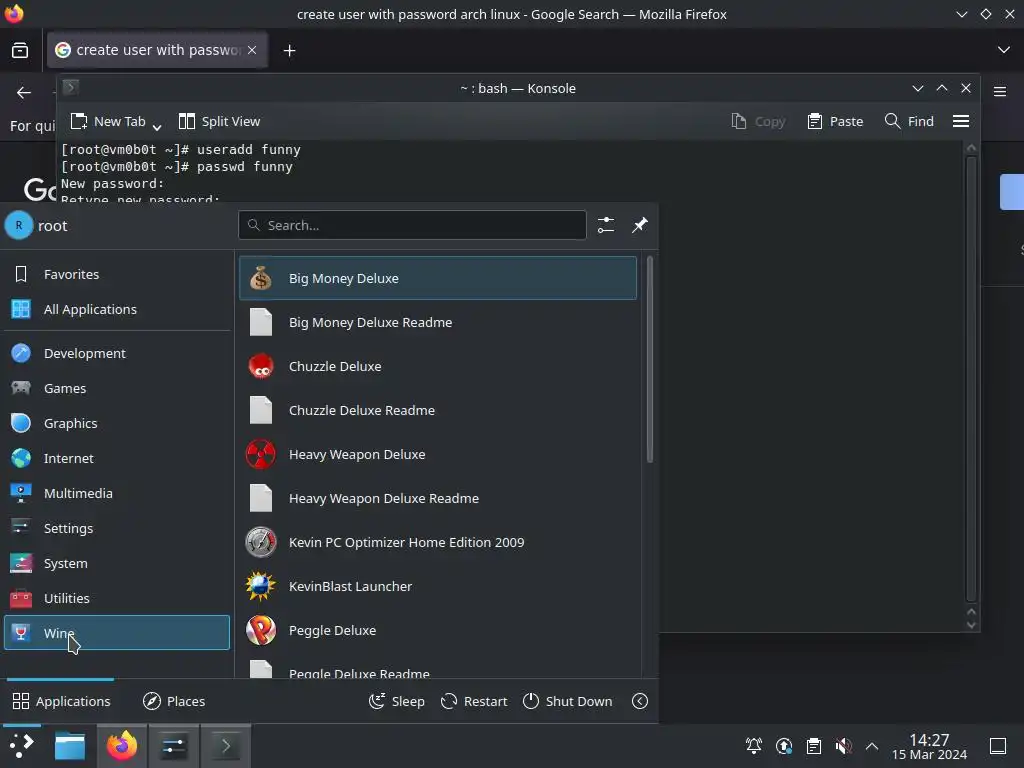Screen dimensions: 1024x768
Task: Click Konsole title bar prompt icon
Action: tap(71, 87)
